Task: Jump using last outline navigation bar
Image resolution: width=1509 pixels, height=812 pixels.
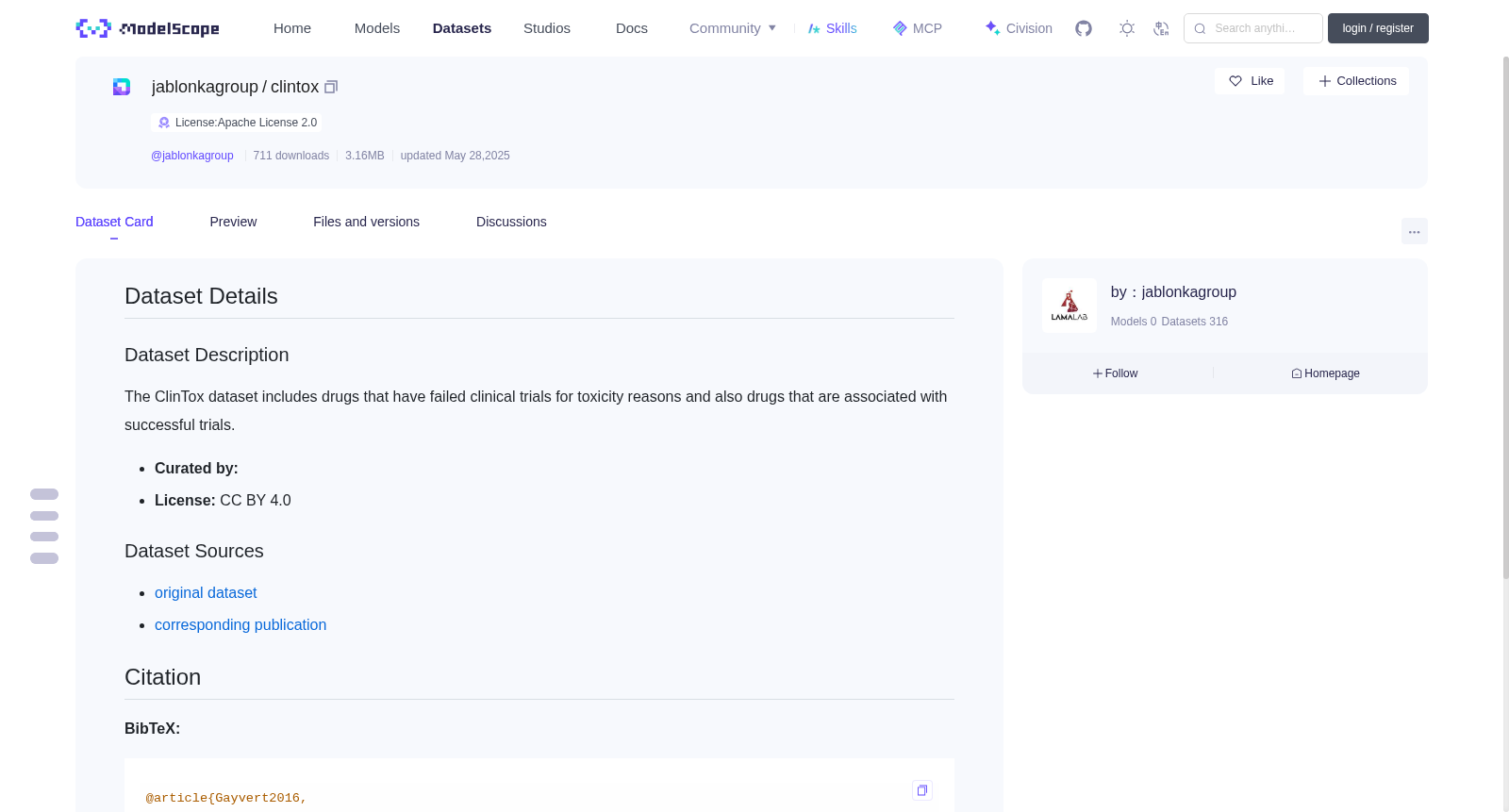Action: (44, 558)
